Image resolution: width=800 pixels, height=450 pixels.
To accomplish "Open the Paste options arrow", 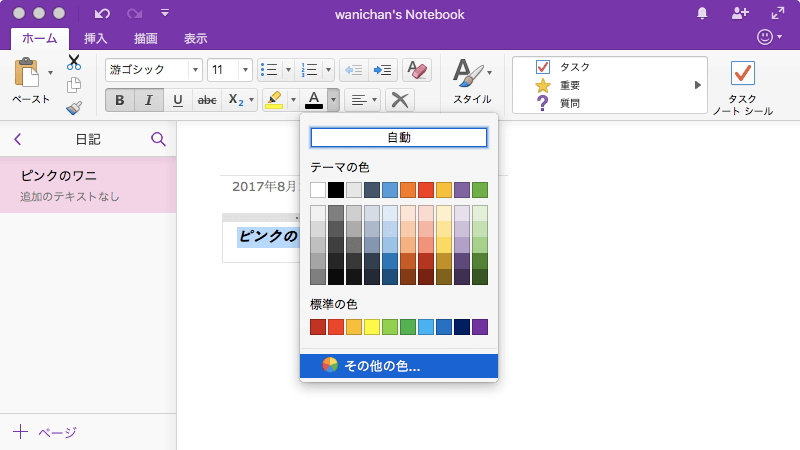I will pyautogui.click(x=50, y=72).
